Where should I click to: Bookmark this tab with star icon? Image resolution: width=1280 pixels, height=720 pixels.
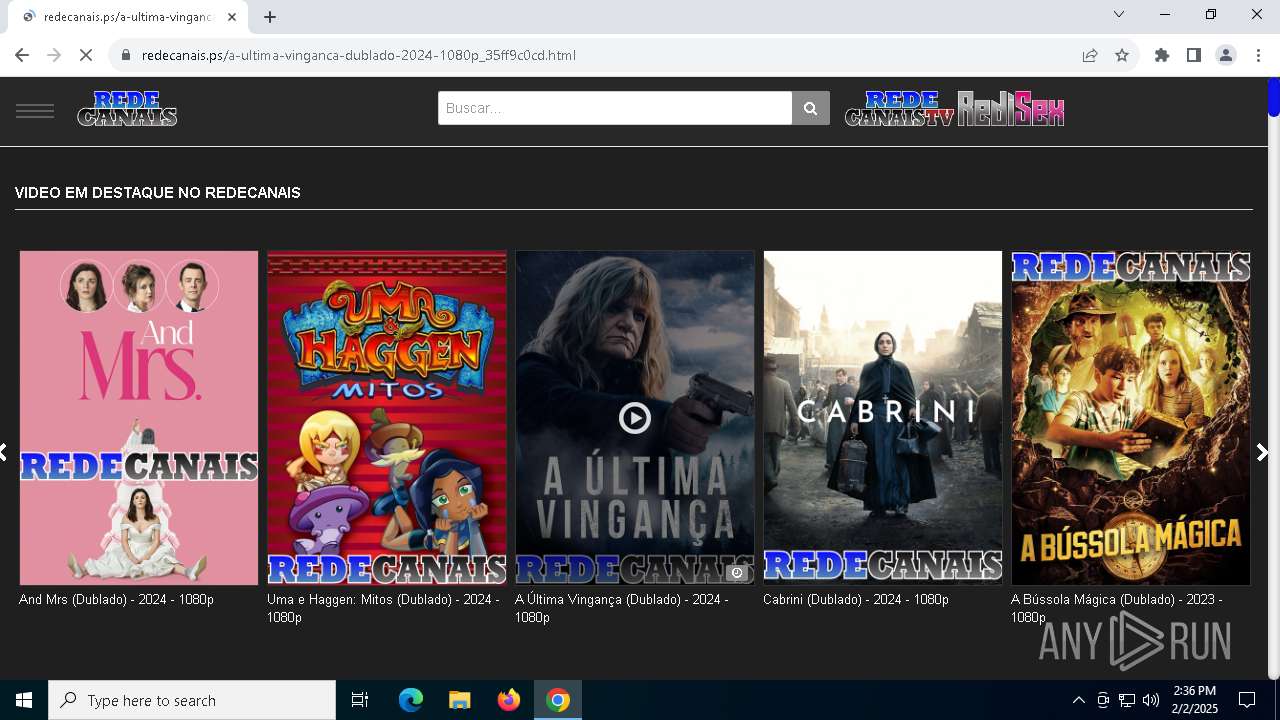click(x=1122, y=55)
